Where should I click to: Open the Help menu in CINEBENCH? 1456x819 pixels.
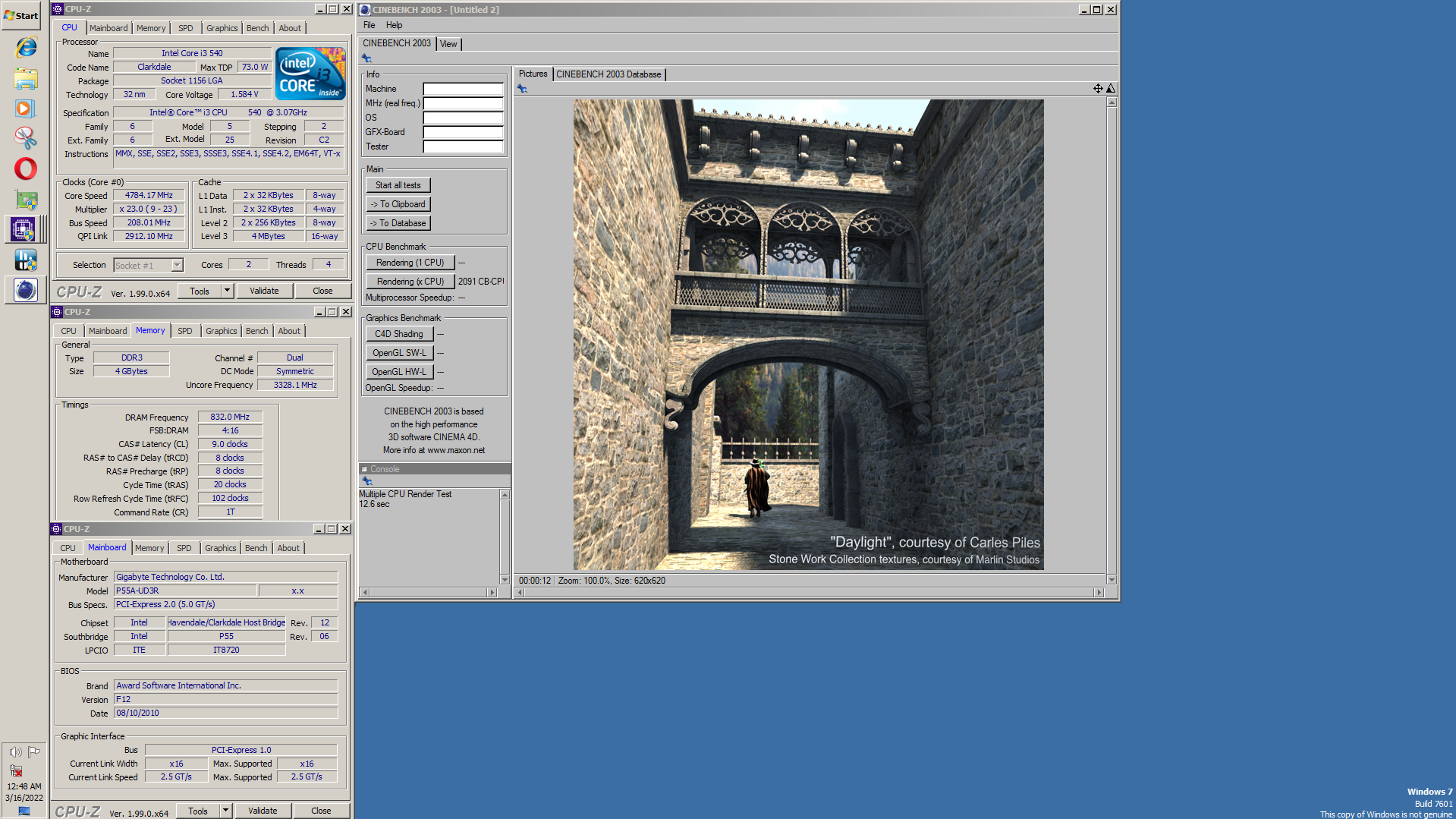394,25
